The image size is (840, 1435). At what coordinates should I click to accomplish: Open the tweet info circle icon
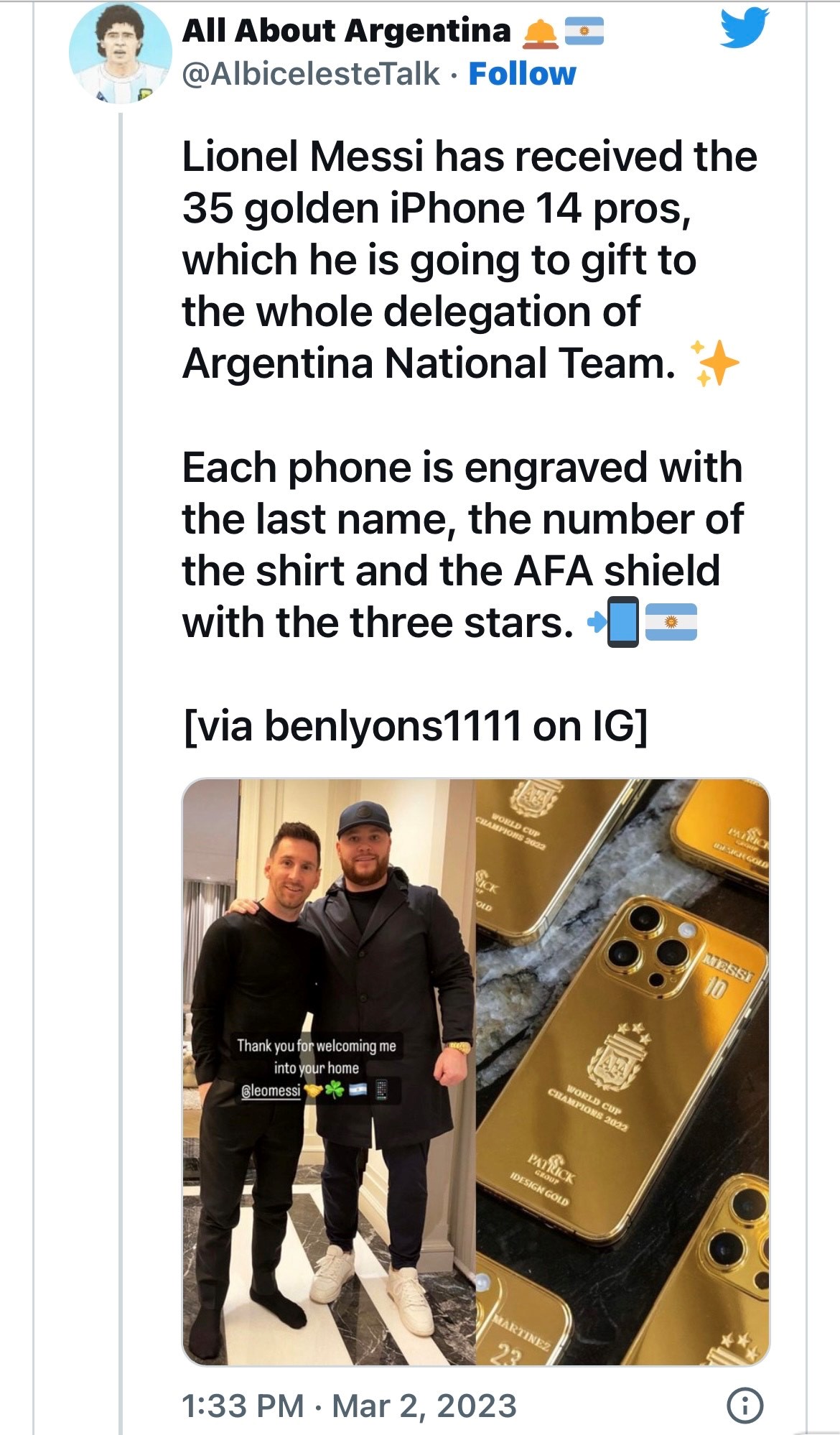click(745, 1405)
